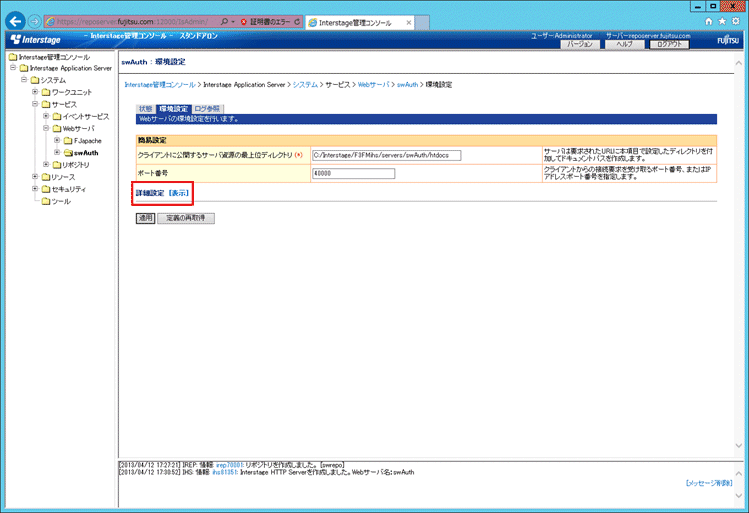Click the document root directory input field
Image resolution: width=749 pixels, height=513 pixels.
[x=387, y=155]
